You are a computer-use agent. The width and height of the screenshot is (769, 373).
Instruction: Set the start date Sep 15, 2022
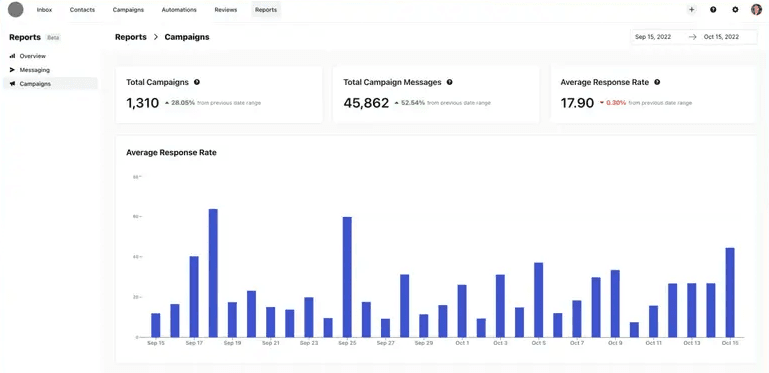pyautogui.click(x=653, y=37)
